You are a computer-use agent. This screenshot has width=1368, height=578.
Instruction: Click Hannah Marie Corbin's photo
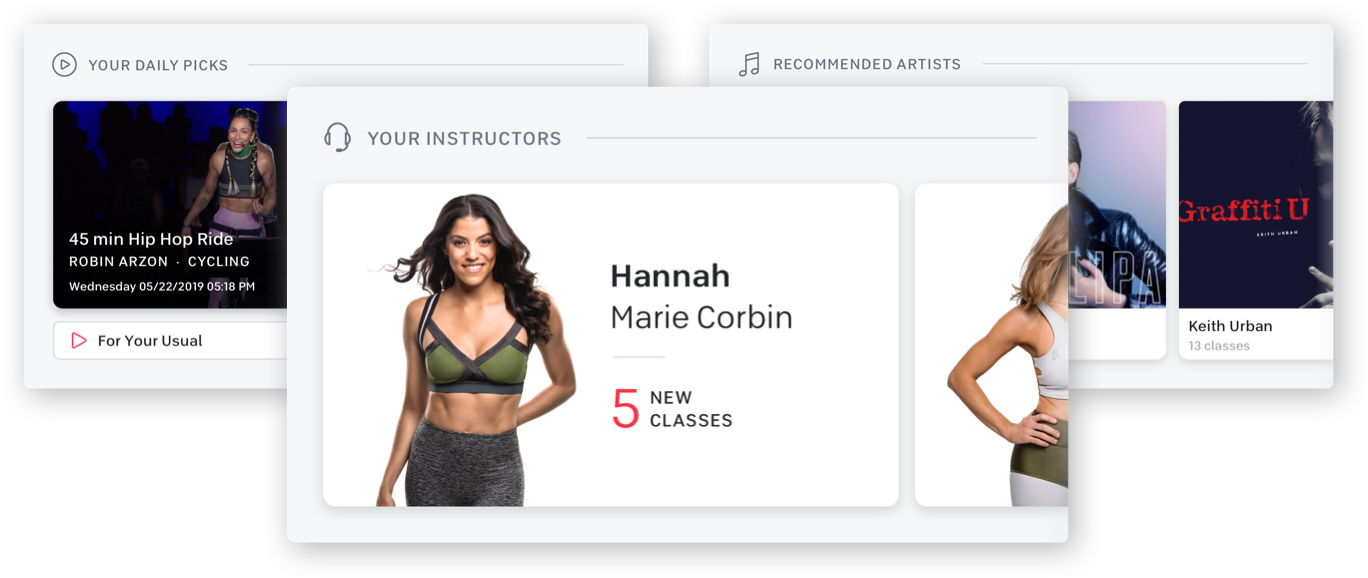468,350
